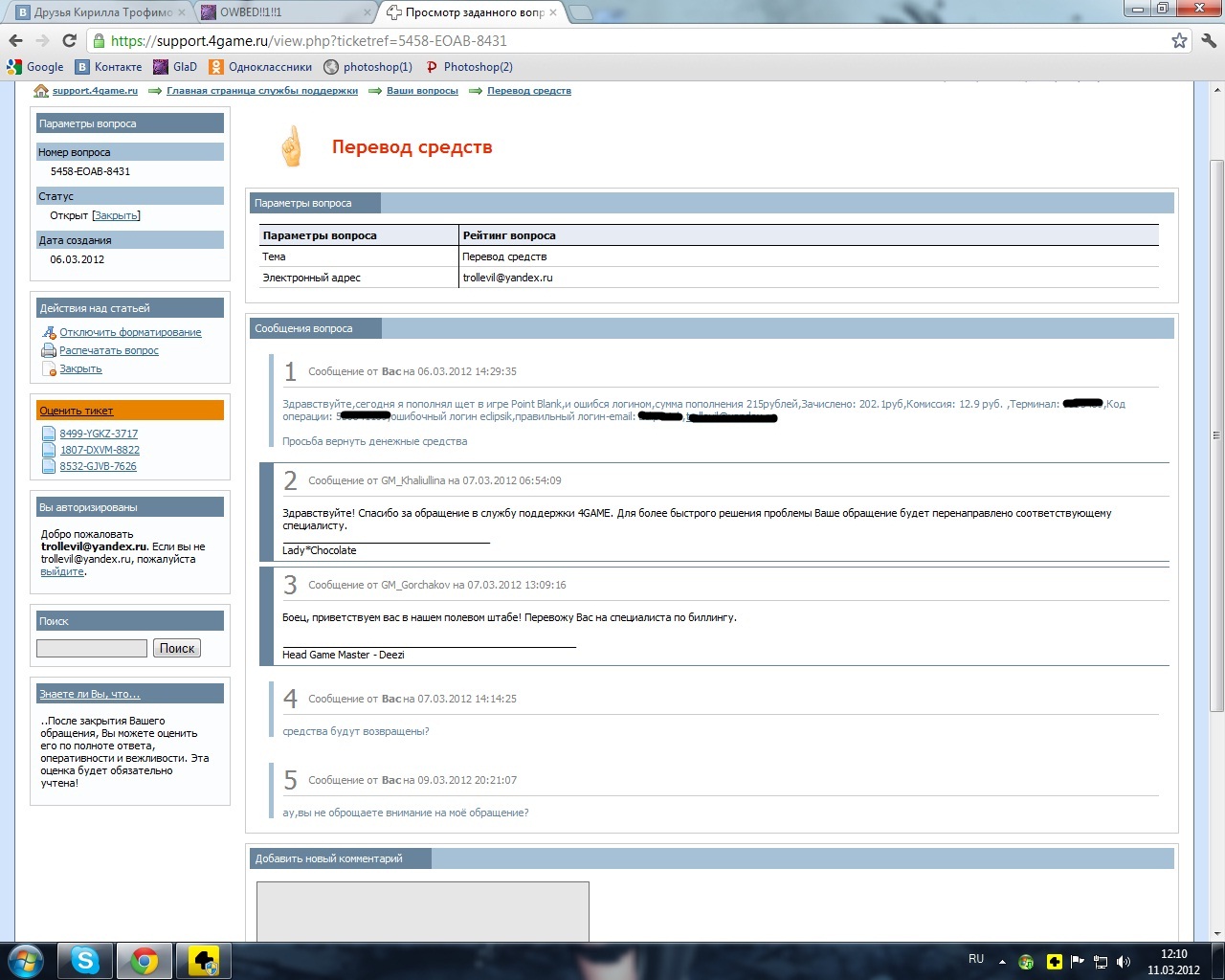Click the file icon beside 8499-YGKZ-3717
The width and height of the screenshot is (1225, 980).
tap(49, 434)
